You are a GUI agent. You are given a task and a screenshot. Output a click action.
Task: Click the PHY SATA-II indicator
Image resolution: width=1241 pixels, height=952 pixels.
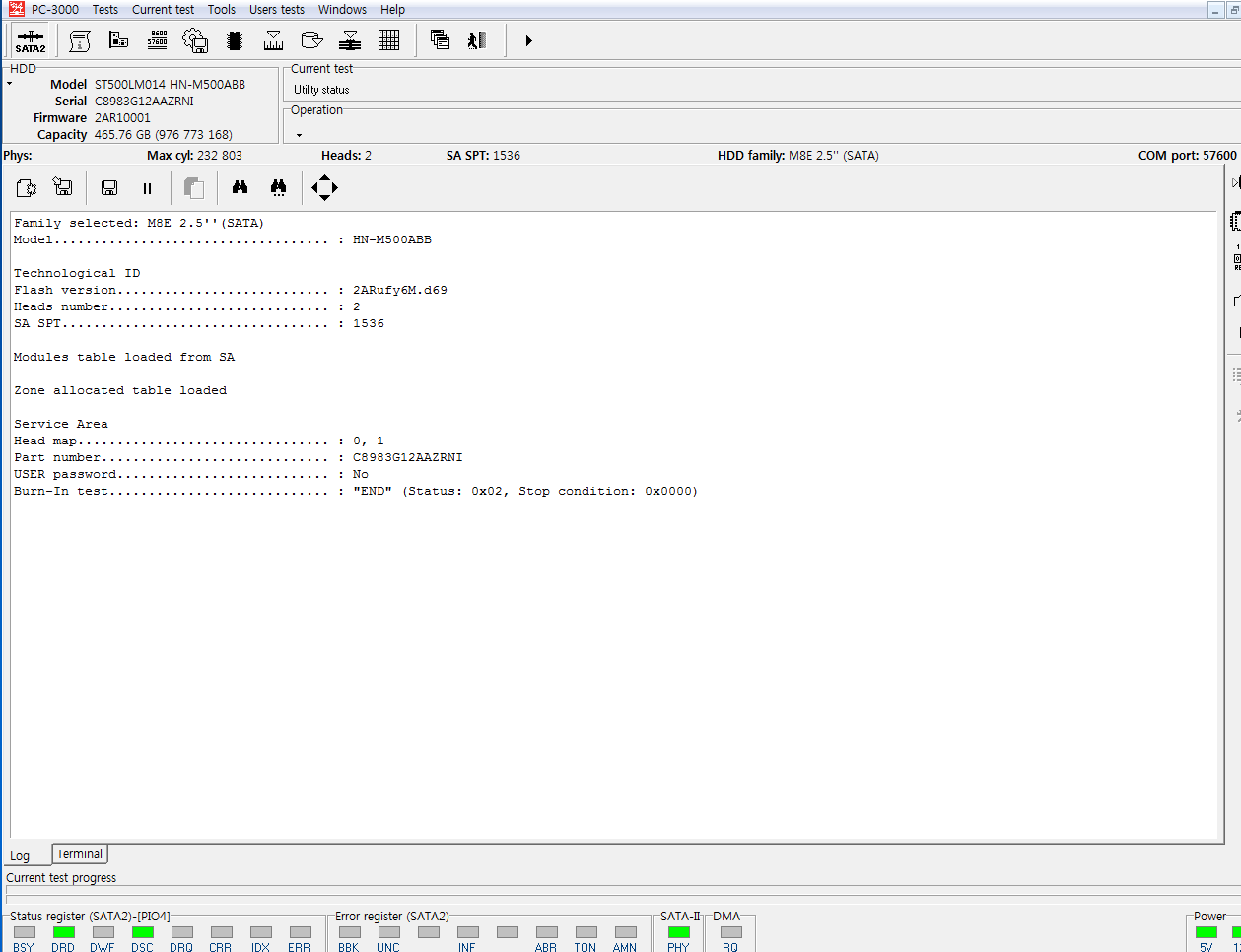(x=678, y=932)
